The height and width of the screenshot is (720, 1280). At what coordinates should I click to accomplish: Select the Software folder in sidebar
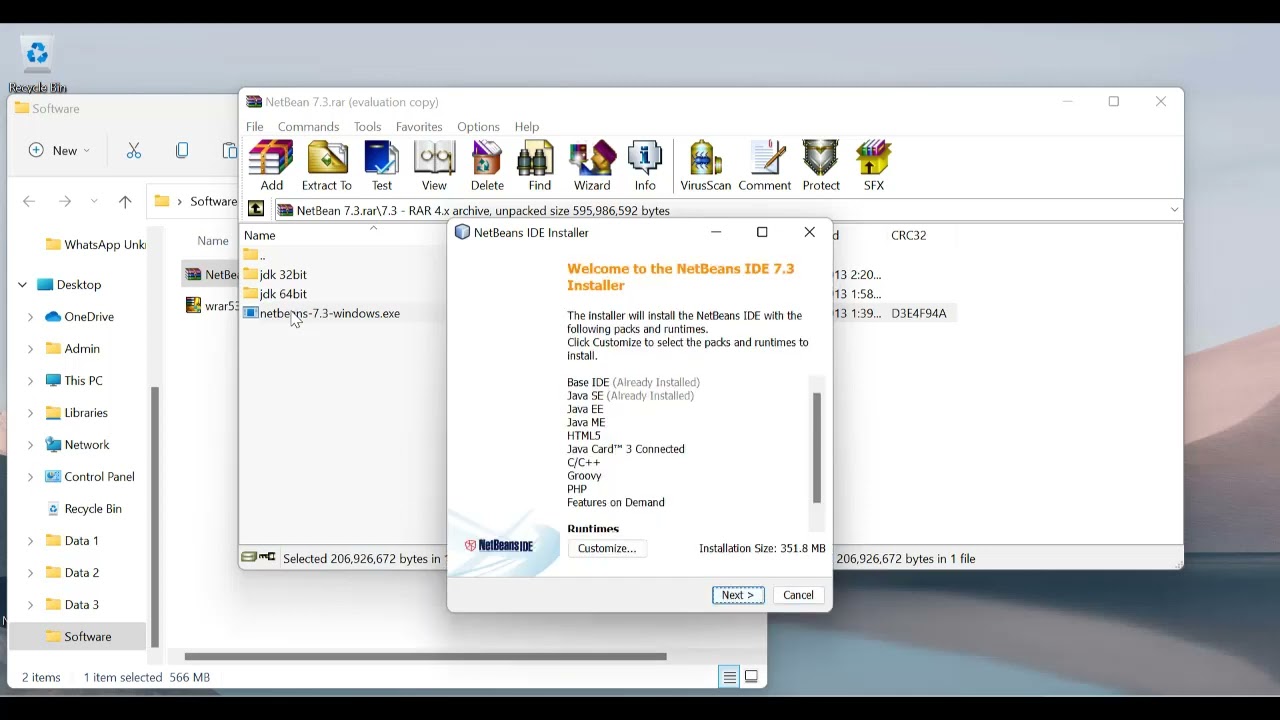(x=78, y=637)
